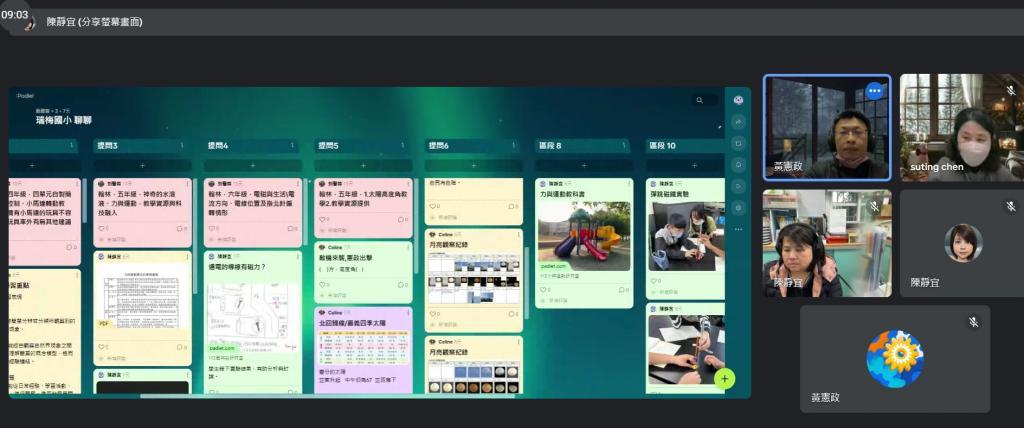Click the share arrow icon in Padlet sidebar

coord(738,121)
